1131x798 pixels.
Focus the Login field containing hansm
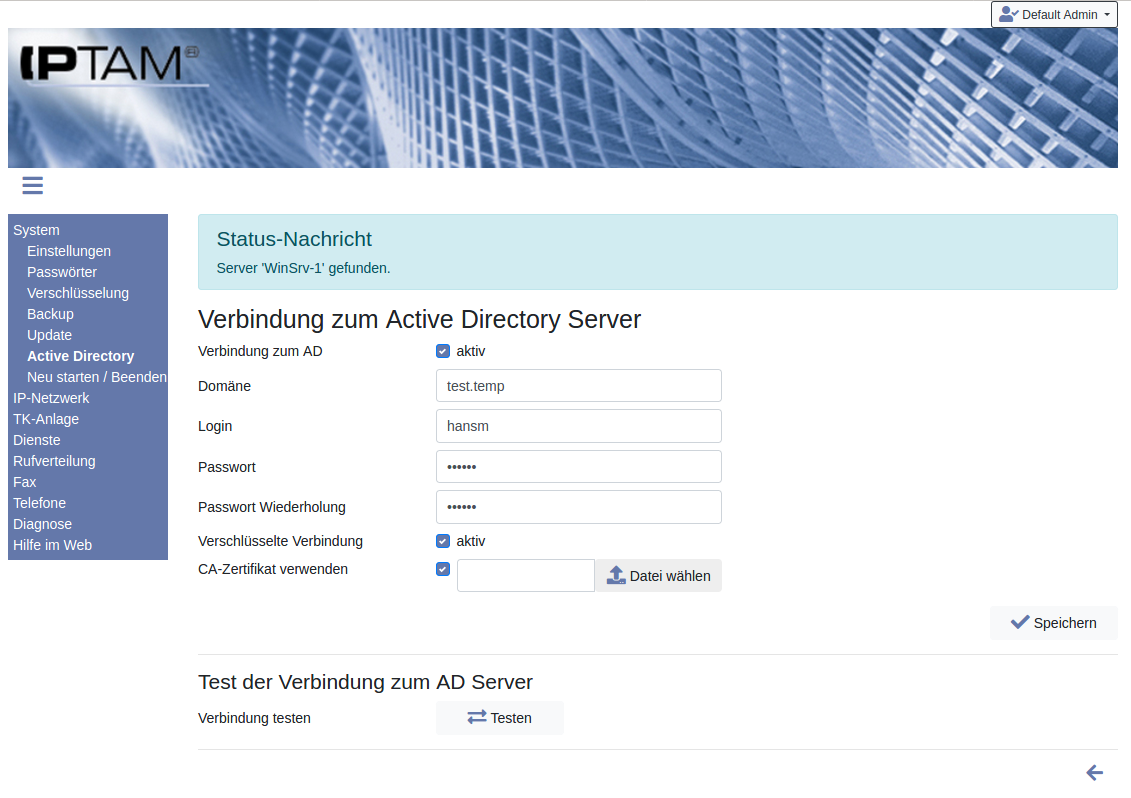pos(578,426)
